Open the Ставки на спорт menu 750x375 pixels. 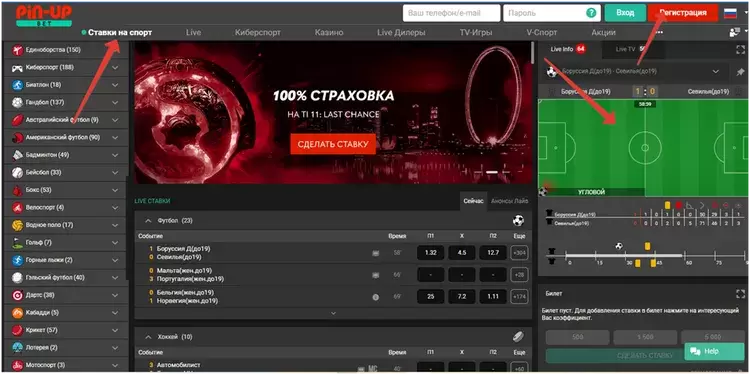[x=120, y=33]
